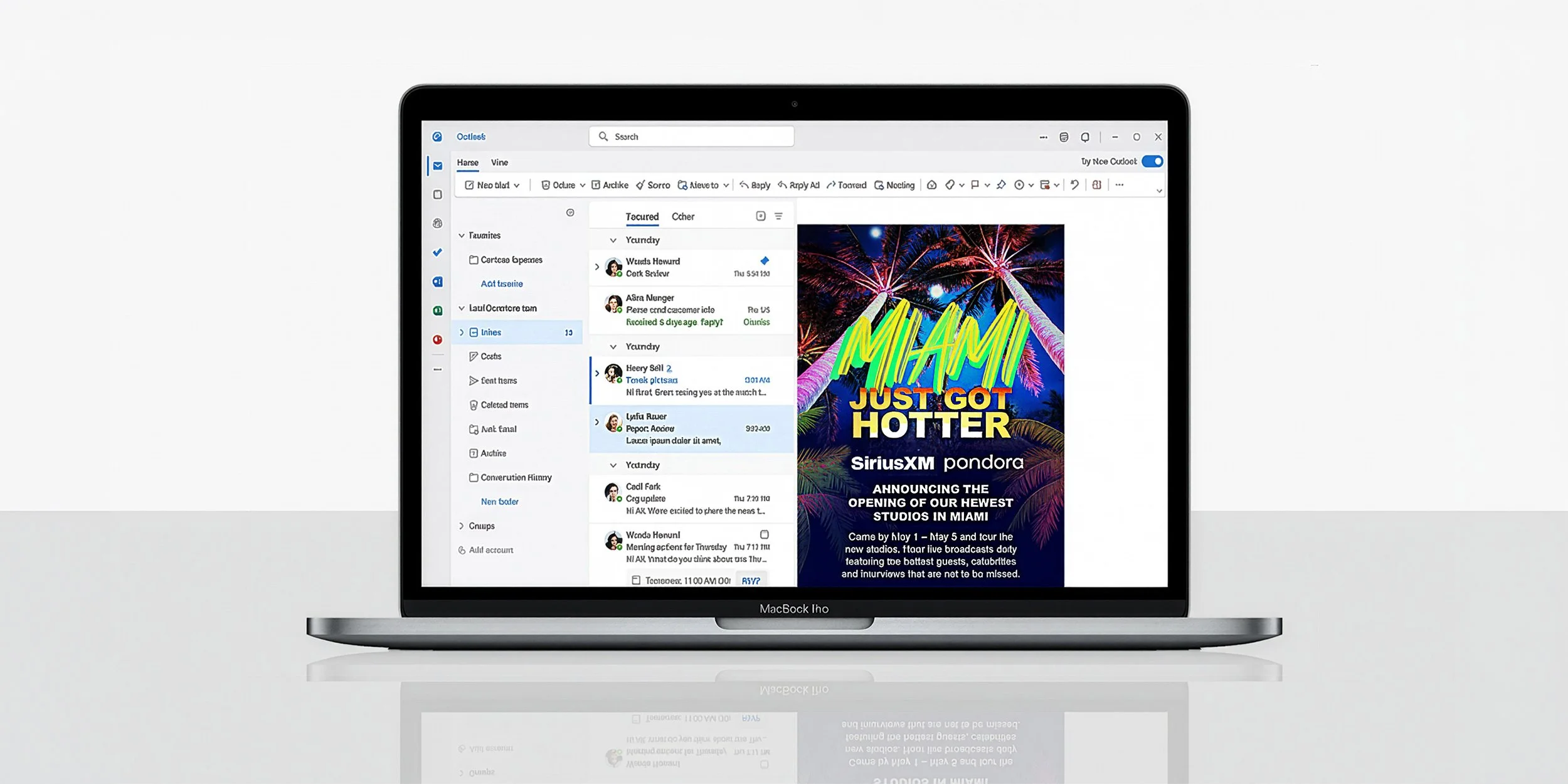
Task: Click the small circle icon atop folder pane
Action: click(570, 213)
